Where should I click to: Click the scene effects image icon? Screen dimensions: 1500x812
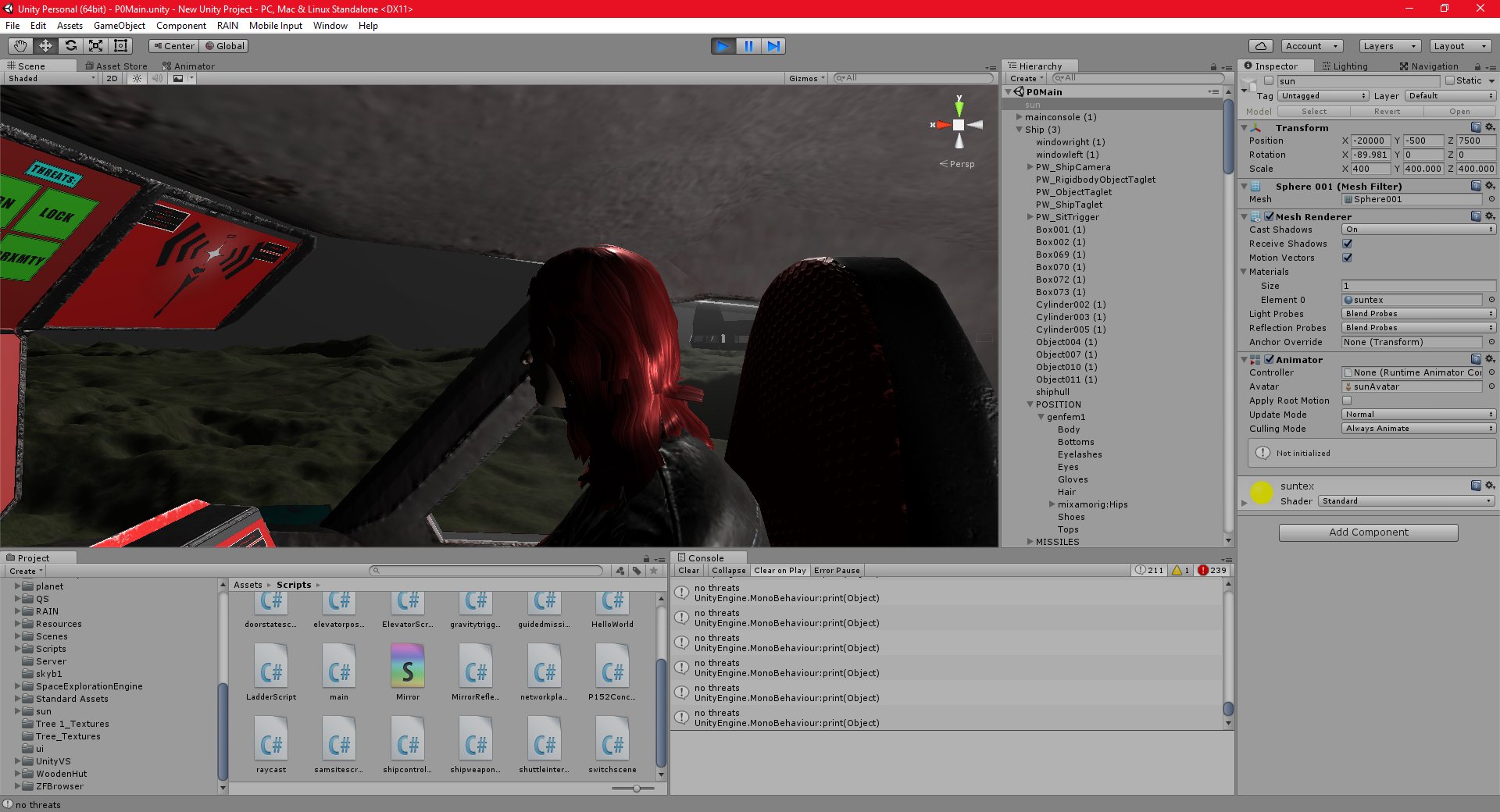click(x=178, y=78)
